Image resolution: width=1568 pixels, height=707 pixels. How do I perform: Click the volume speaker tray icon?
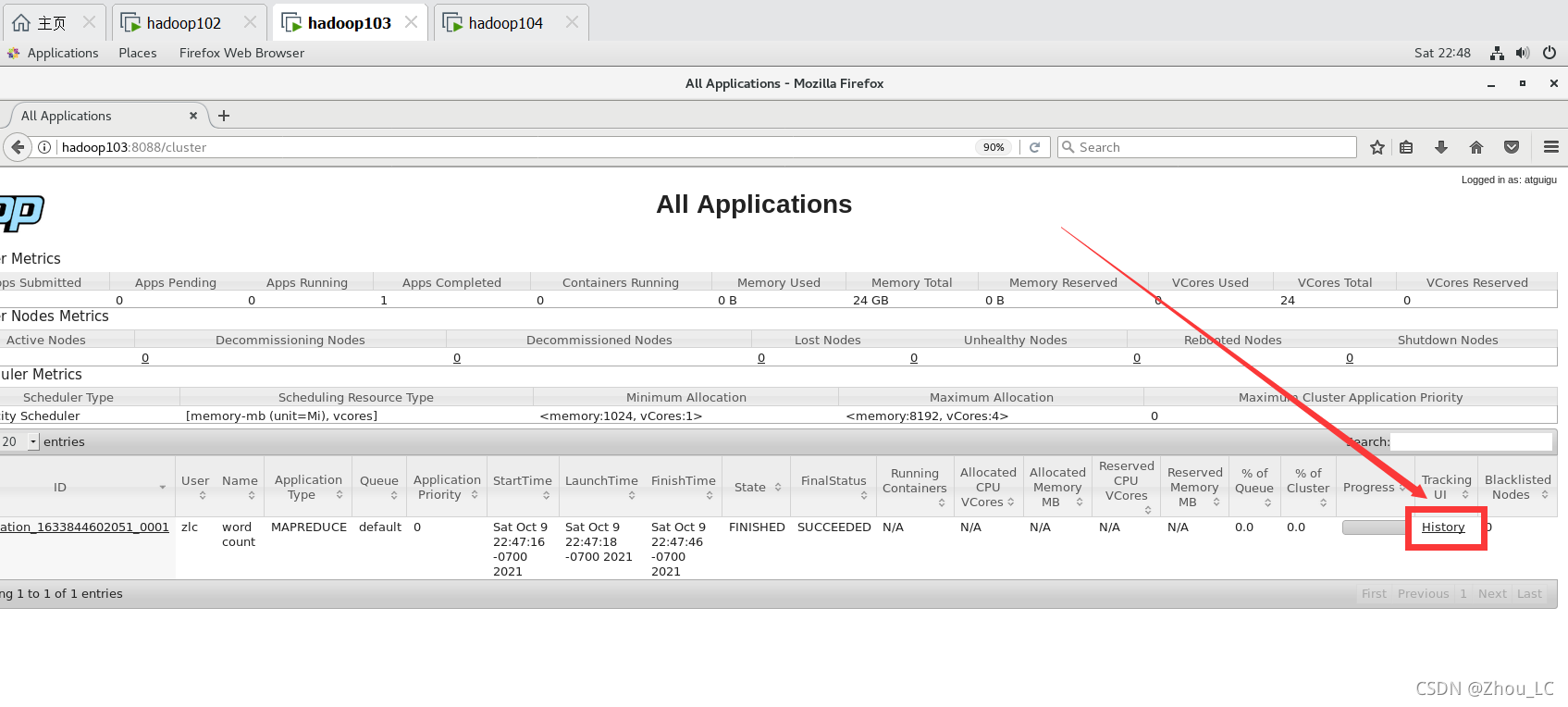tap(1523, 53)
